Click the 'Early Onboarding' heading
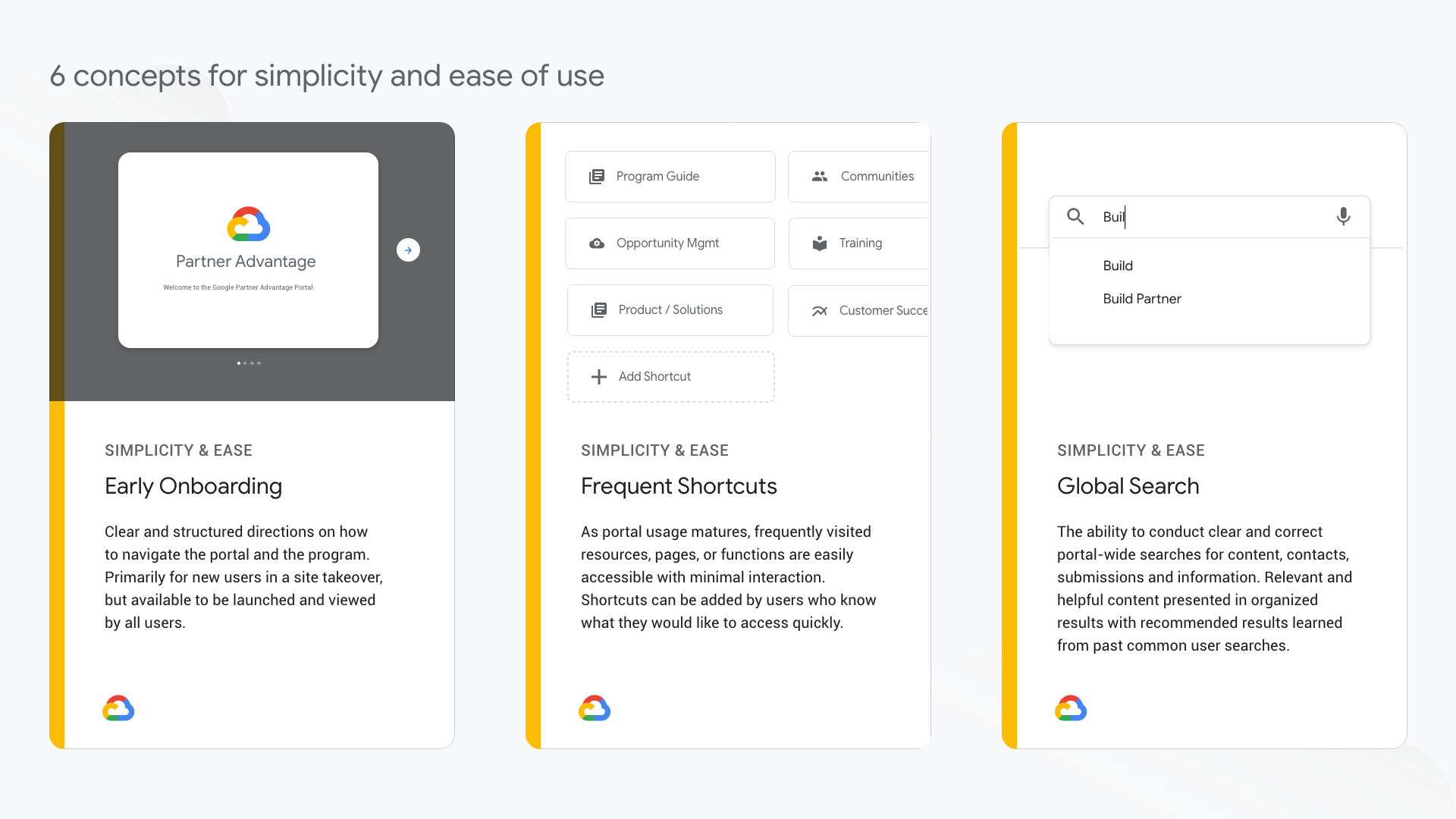Screen dimensions: 1456x819 (193, 486)
